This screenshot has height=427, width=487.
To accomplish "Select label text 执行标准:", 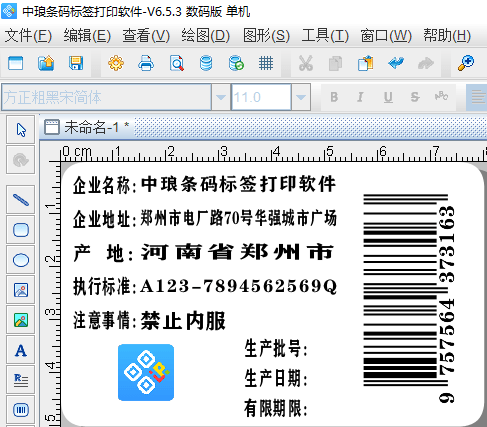I will (x=104, y=287).
